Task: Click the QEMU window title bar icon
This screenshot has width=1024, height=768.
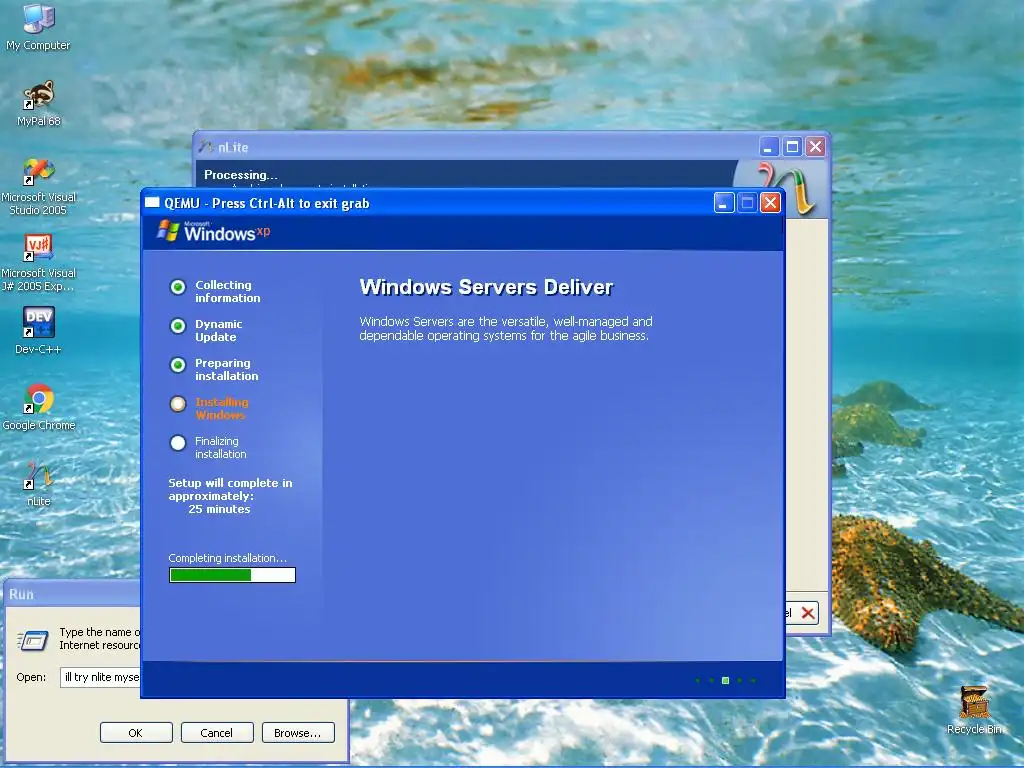Action: (152, 202)
